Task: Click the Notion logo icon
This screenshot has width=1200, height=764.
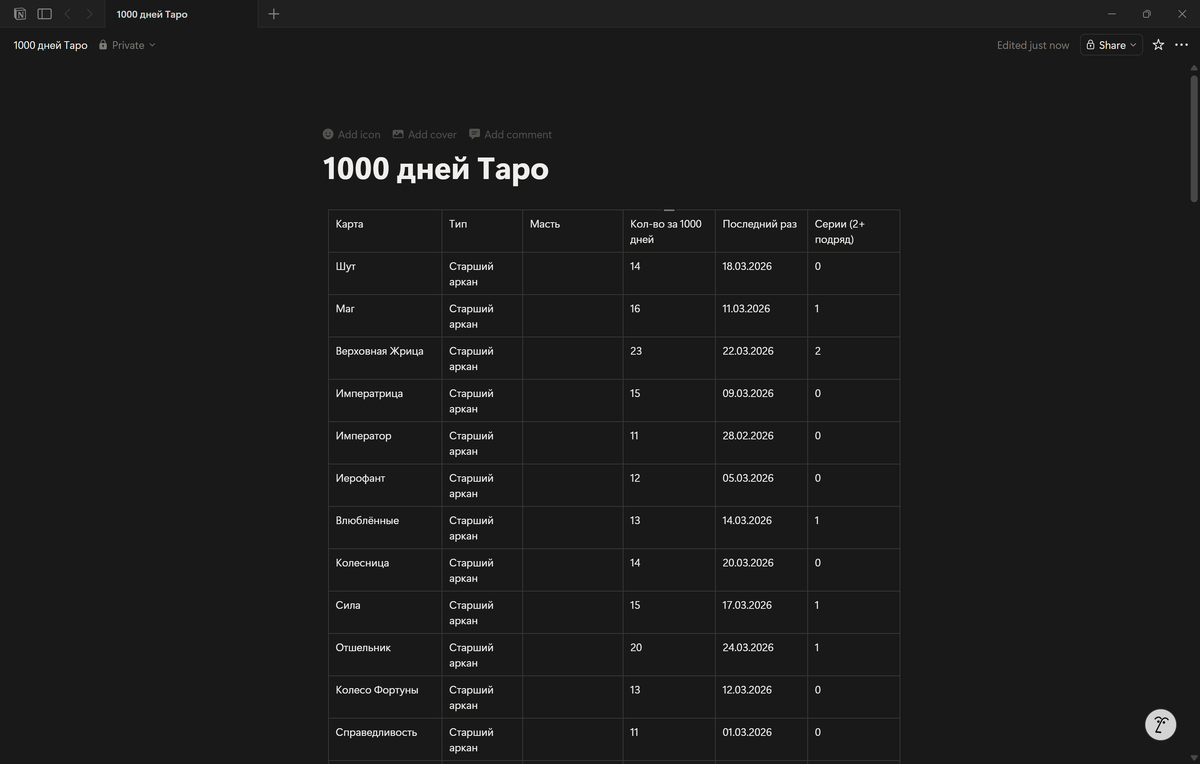Action: [20, 14]
